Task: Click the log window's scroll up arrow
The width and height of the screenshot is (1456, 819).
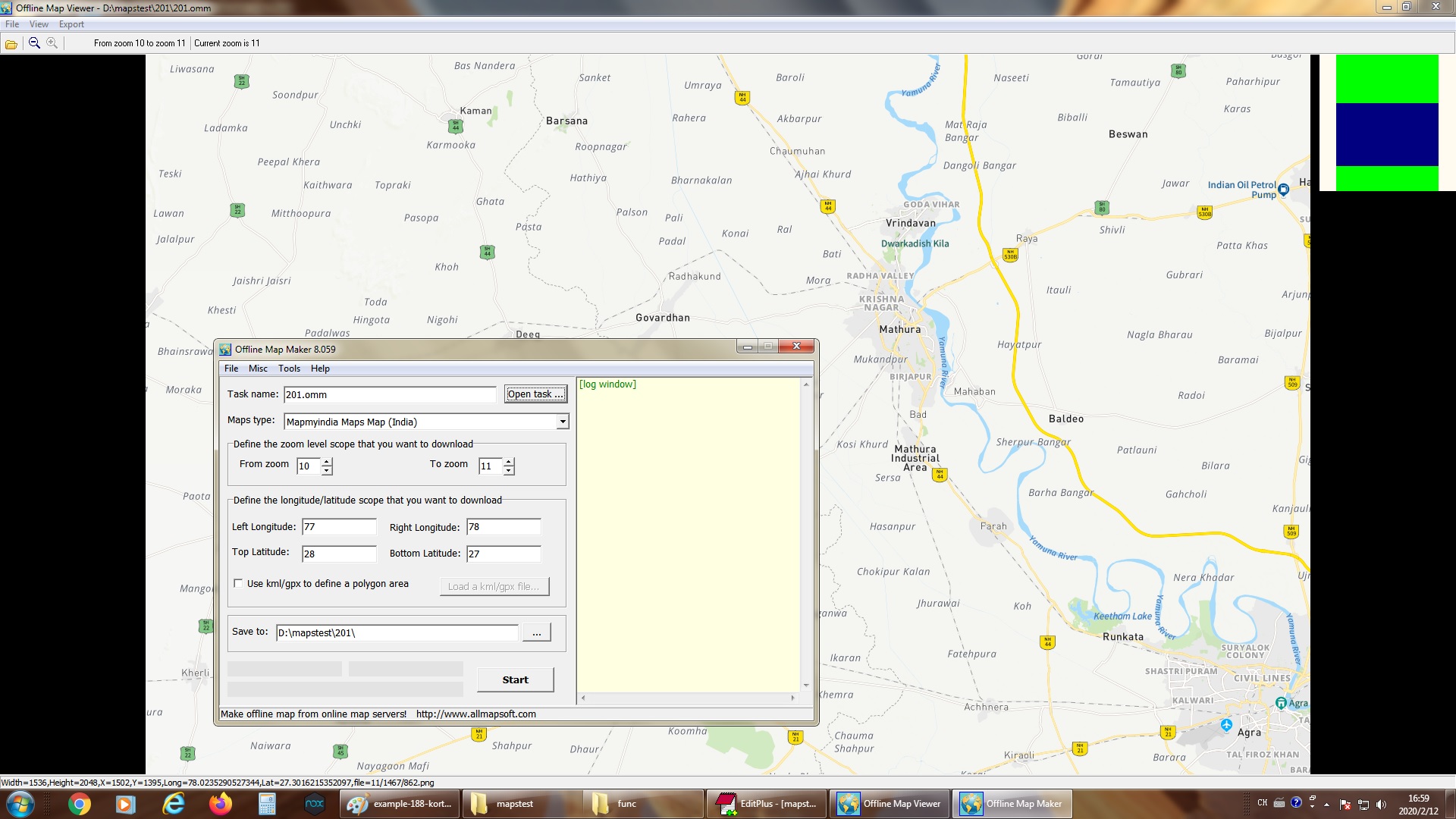Action: pyautogui.click(x=806, y=384)
